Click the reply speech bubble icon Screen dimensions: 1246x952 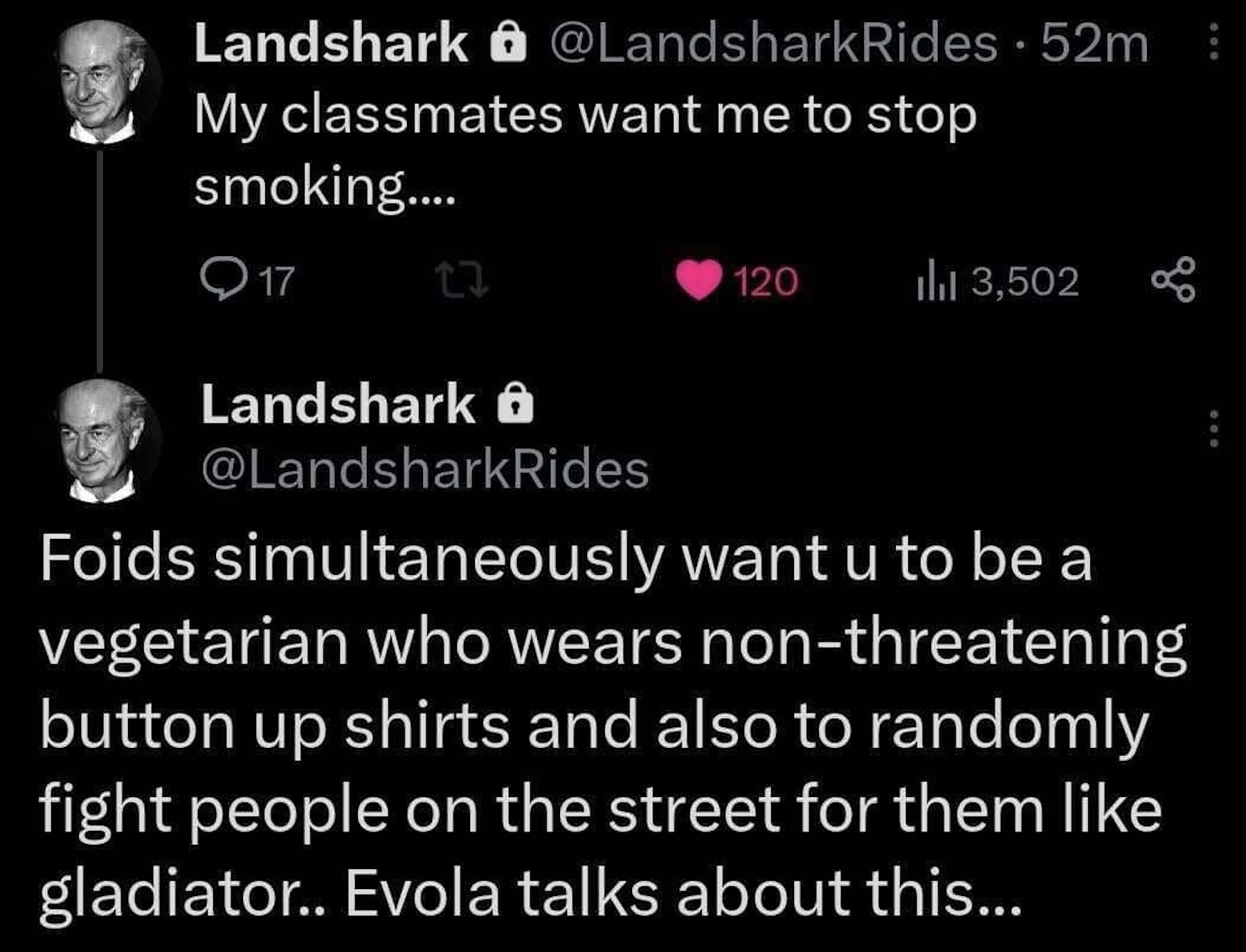point(221,280)
